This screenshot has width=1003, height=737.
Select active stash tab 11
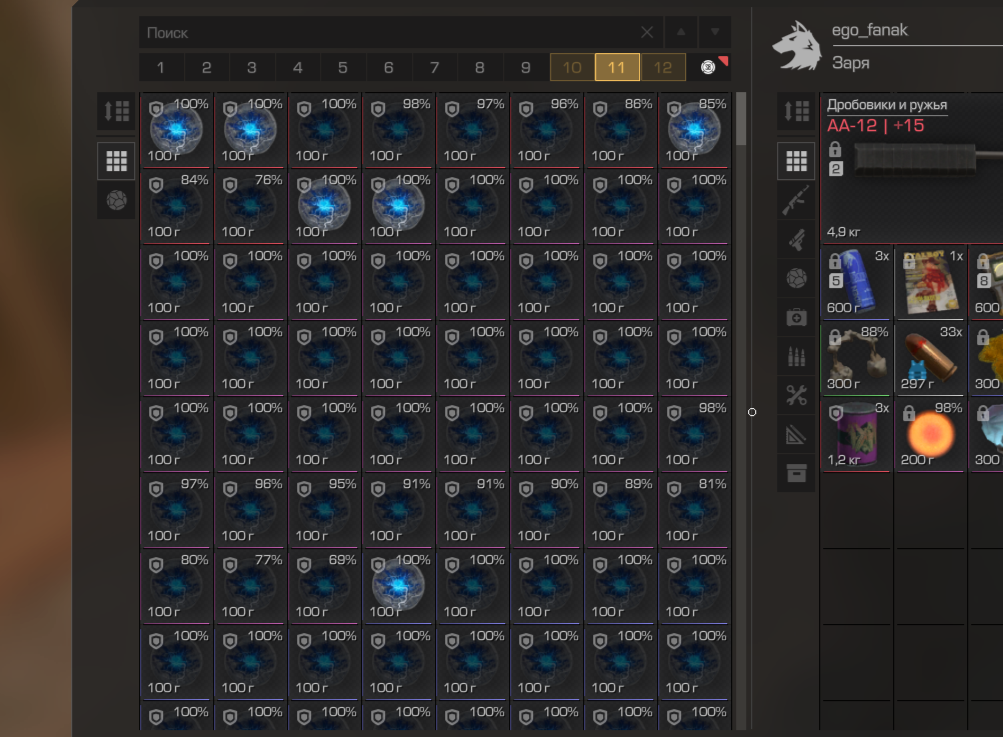tap(617, 67)
